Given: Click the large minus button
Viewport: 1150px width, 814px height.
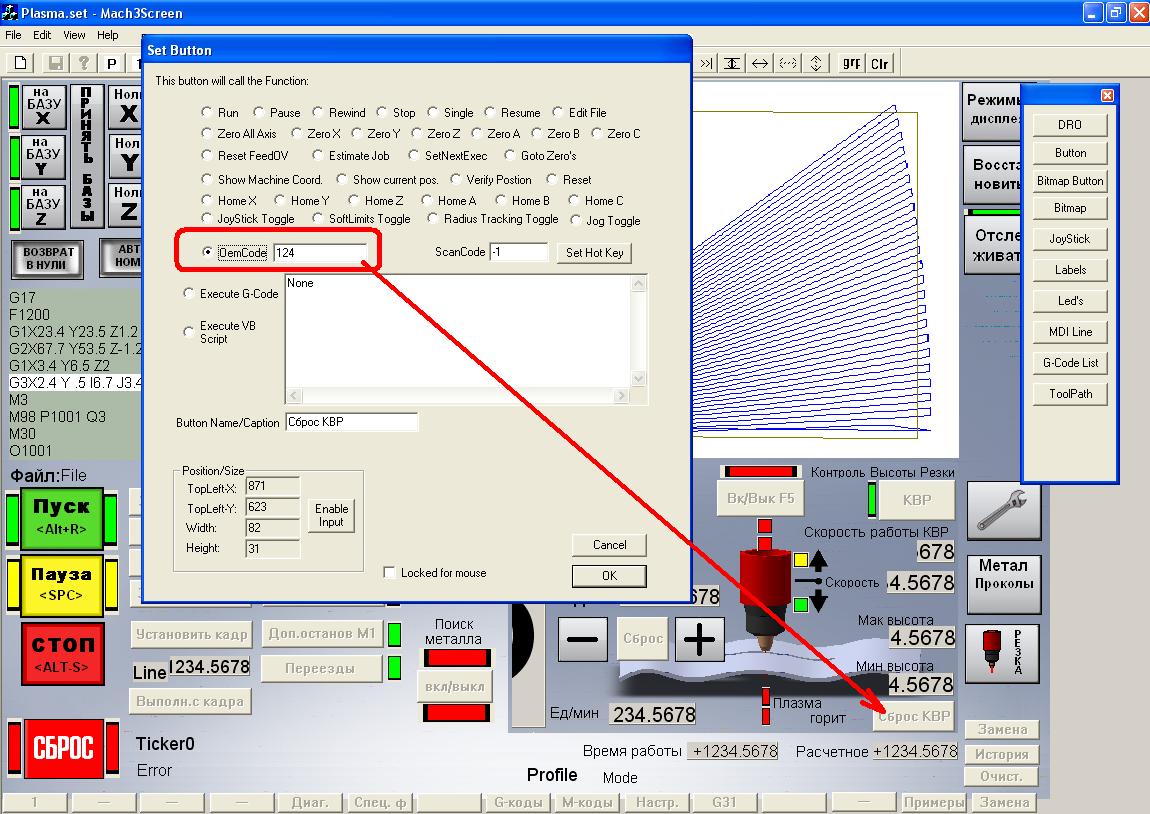Looking at the screenshot, I should click(582, 639).
